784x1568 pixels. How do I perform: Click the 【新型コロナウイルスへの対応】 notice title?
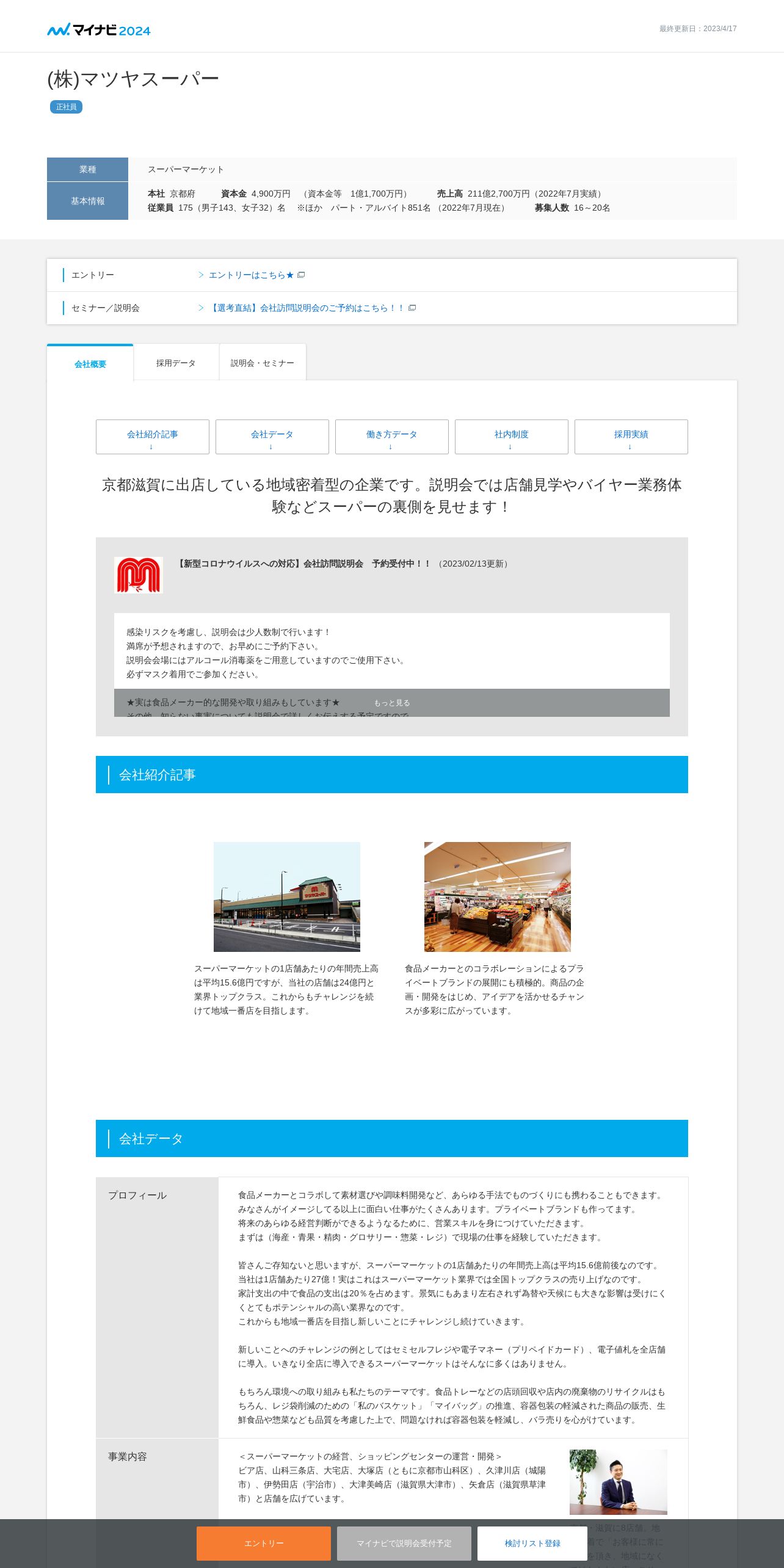point(303,564)
